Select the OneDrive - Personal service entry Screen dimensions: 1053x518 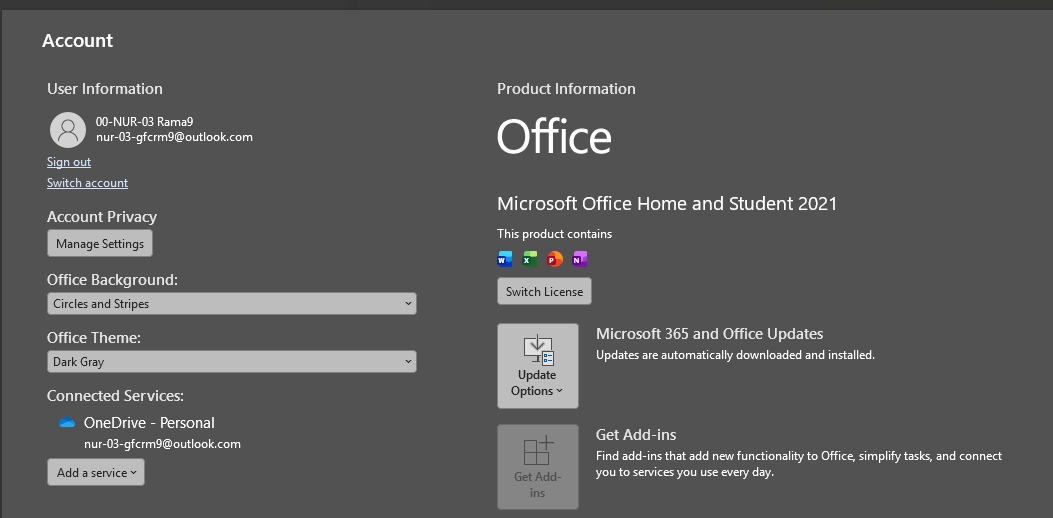click(149, 423)
